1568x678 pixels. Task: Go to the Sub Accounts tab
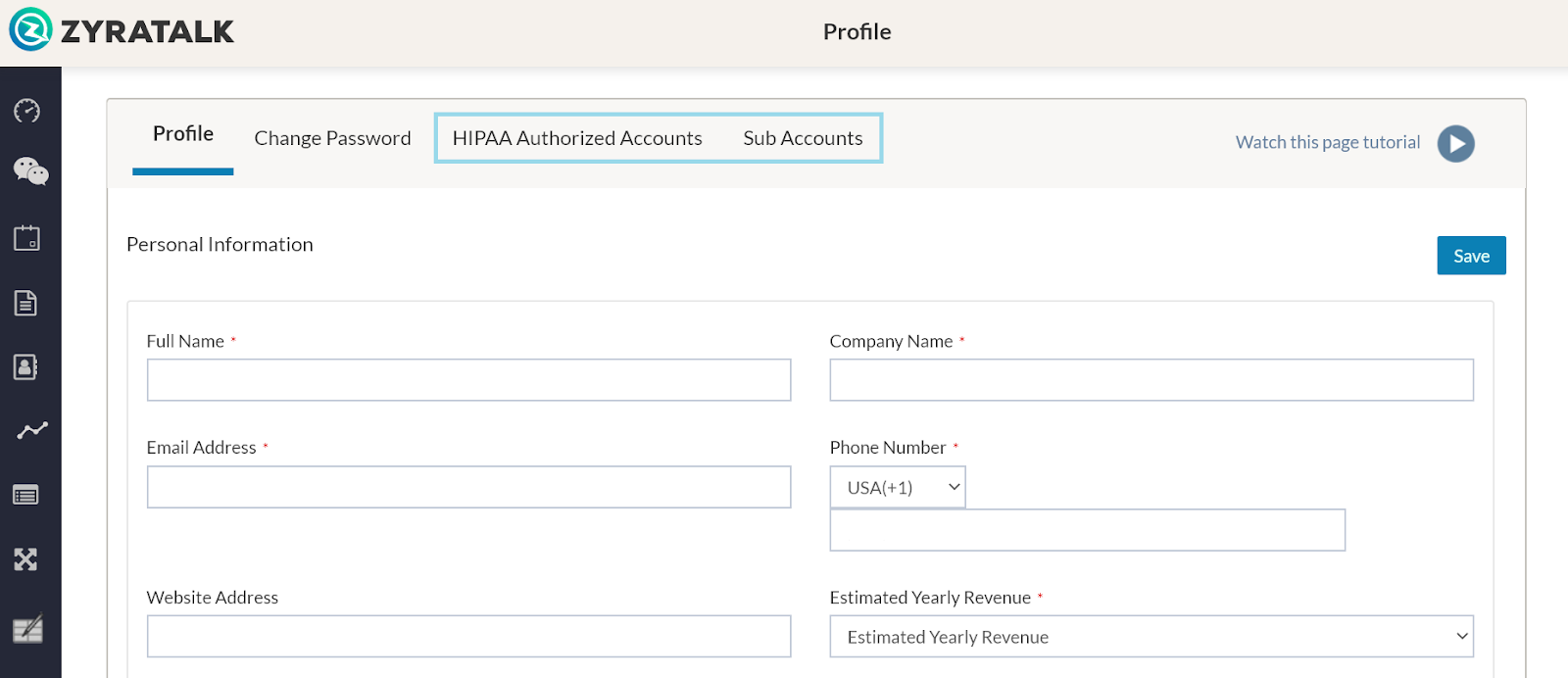(x=803, y=138)
